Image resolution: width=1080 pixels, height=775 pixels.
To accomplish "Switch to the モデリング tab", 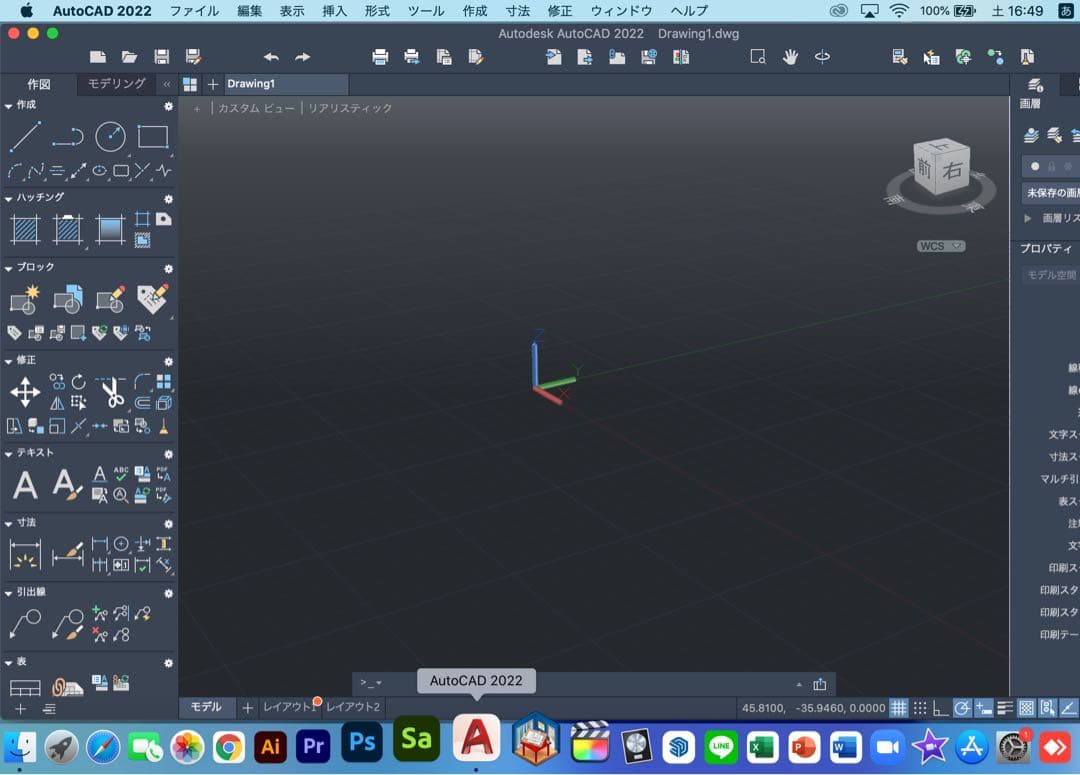I will 116,84.
